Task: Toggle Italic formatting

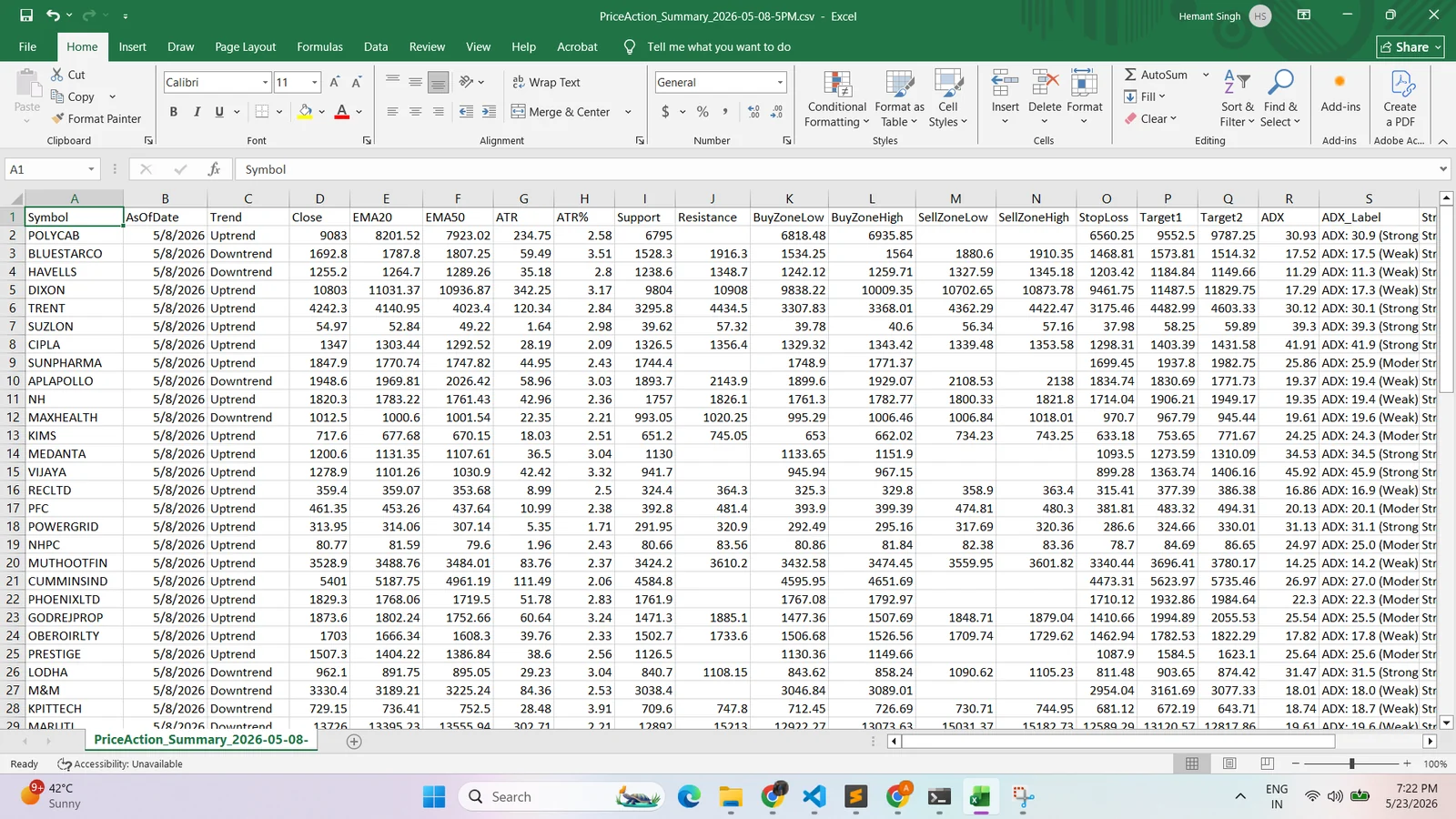Action: coord(197,111)
